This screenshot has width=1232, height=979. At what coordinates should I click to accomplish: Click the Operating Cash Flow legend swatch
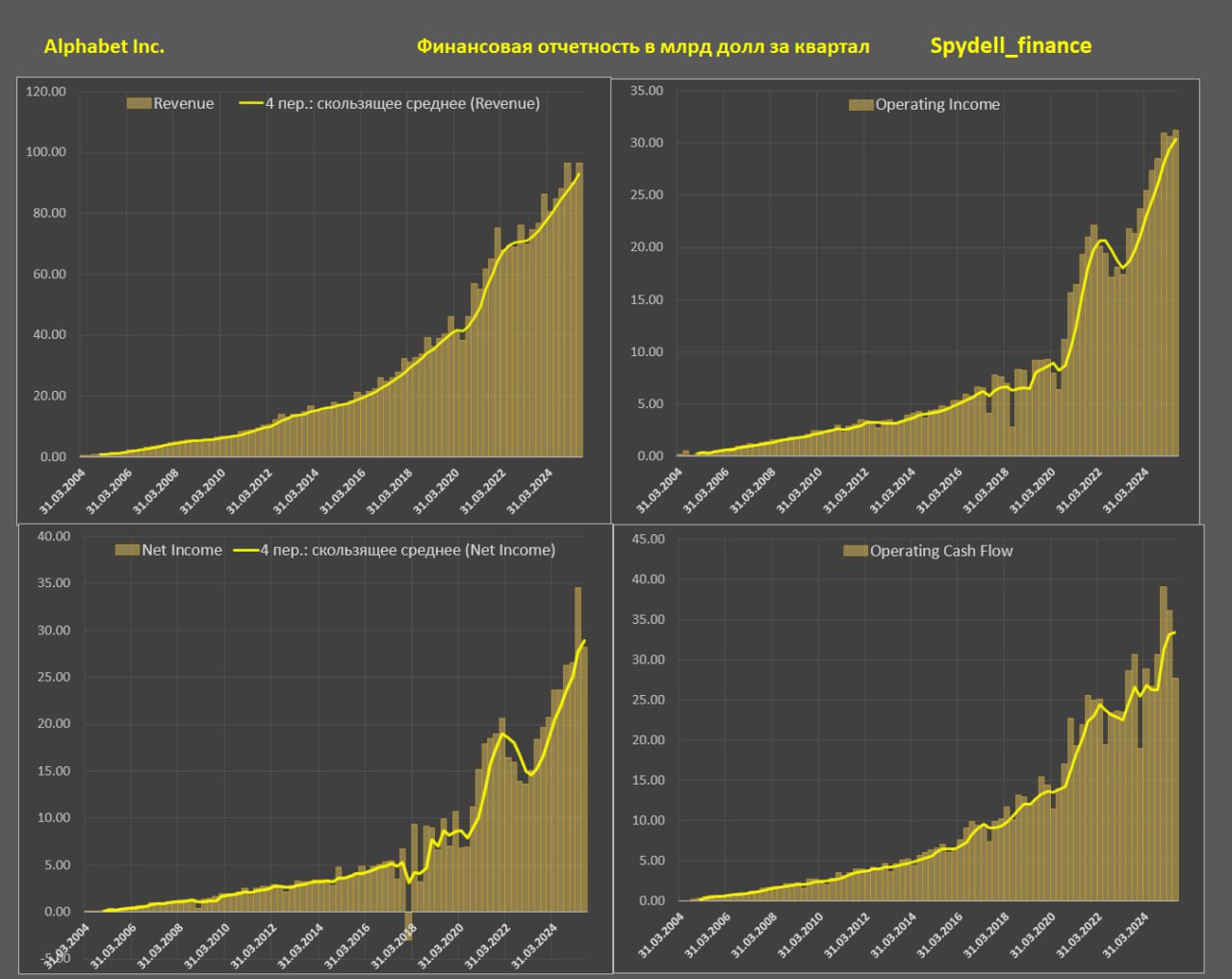click(856, 551)
